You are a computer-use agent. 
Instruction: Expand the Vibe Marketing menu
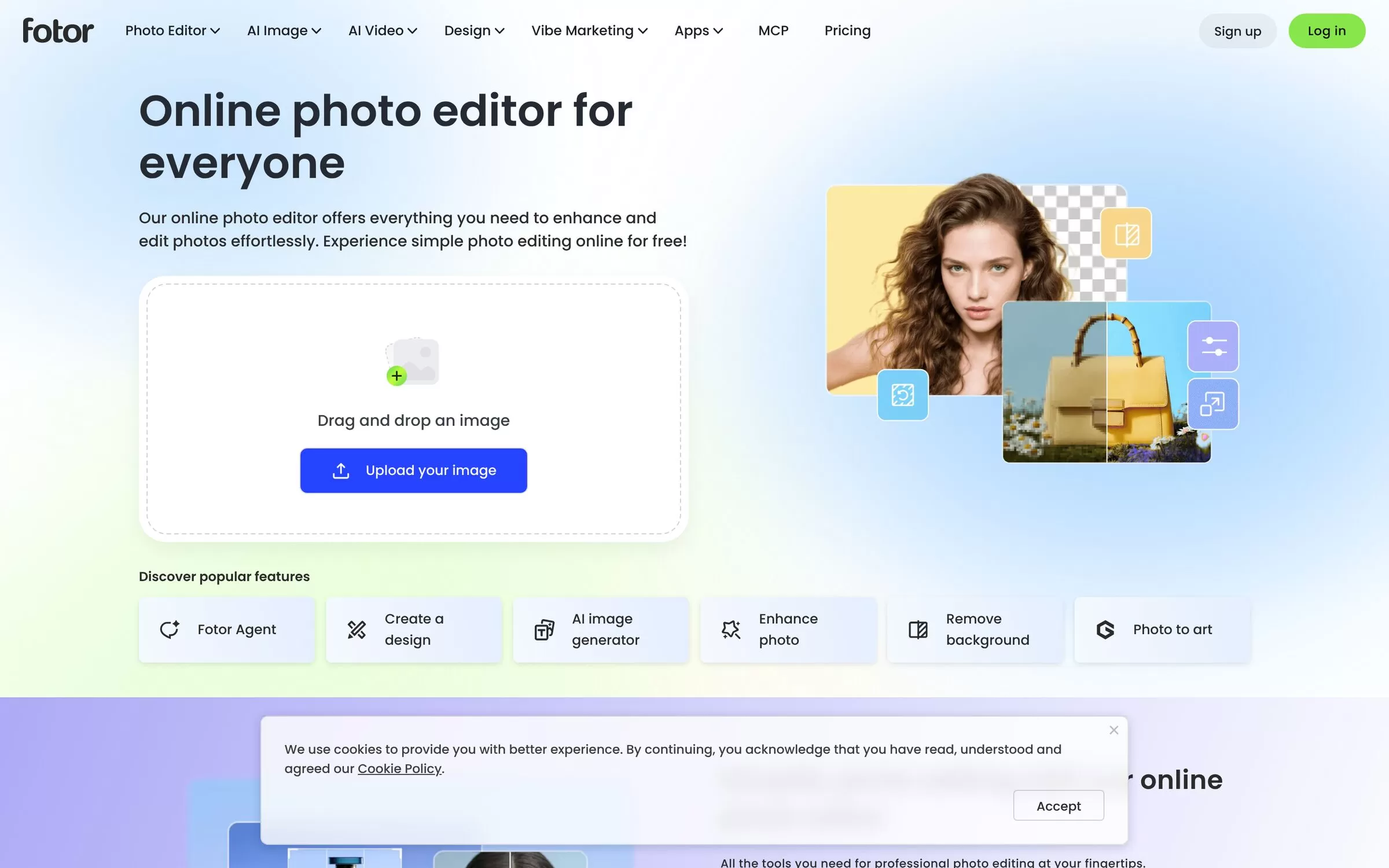click(589, 31)
